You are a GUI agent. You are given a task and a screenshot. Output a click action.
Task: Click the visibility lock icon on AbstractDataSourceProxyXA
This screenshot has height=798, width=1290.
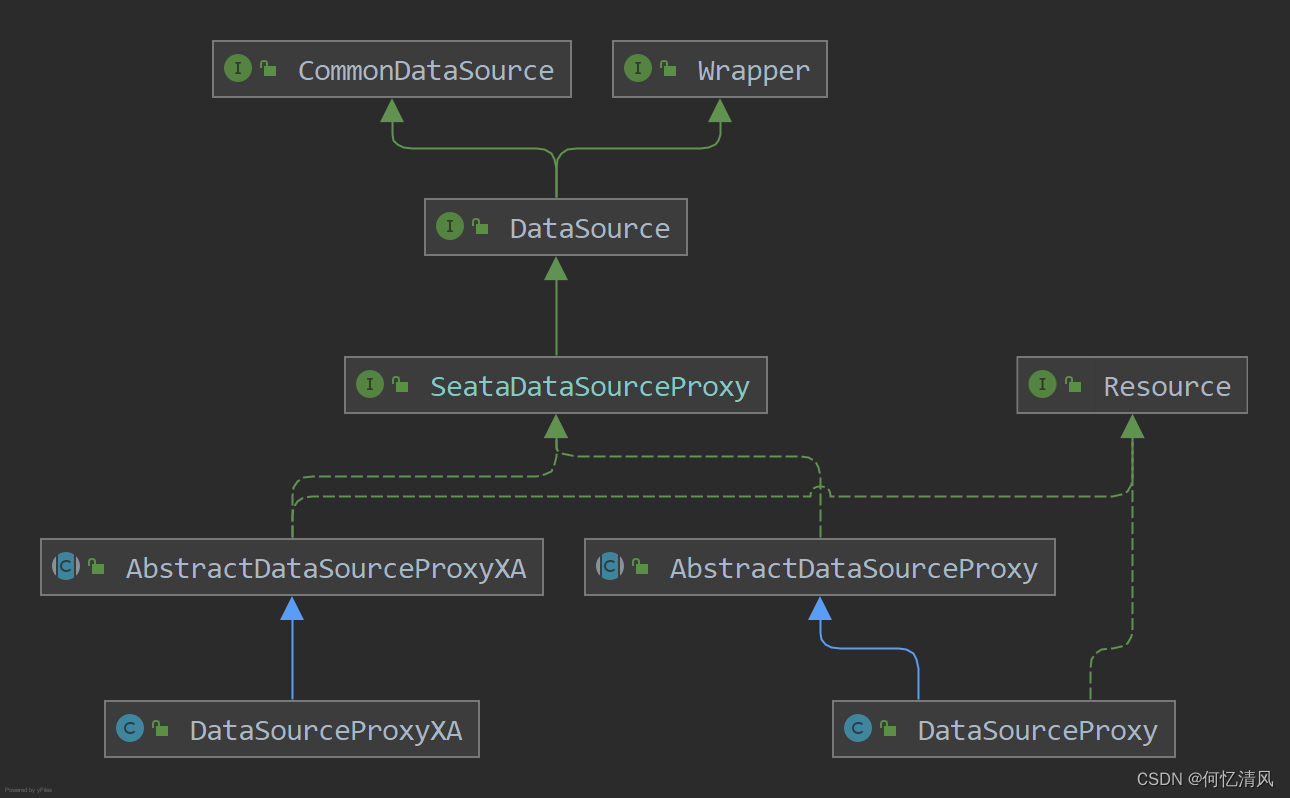click(x=96, y=567)
